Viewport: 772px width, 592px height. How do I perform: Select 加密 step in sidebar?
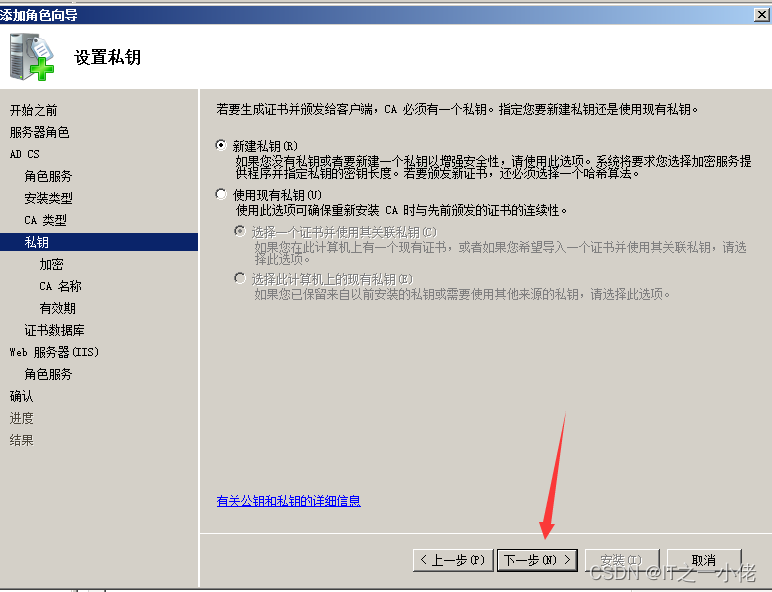tap(51, 264)
